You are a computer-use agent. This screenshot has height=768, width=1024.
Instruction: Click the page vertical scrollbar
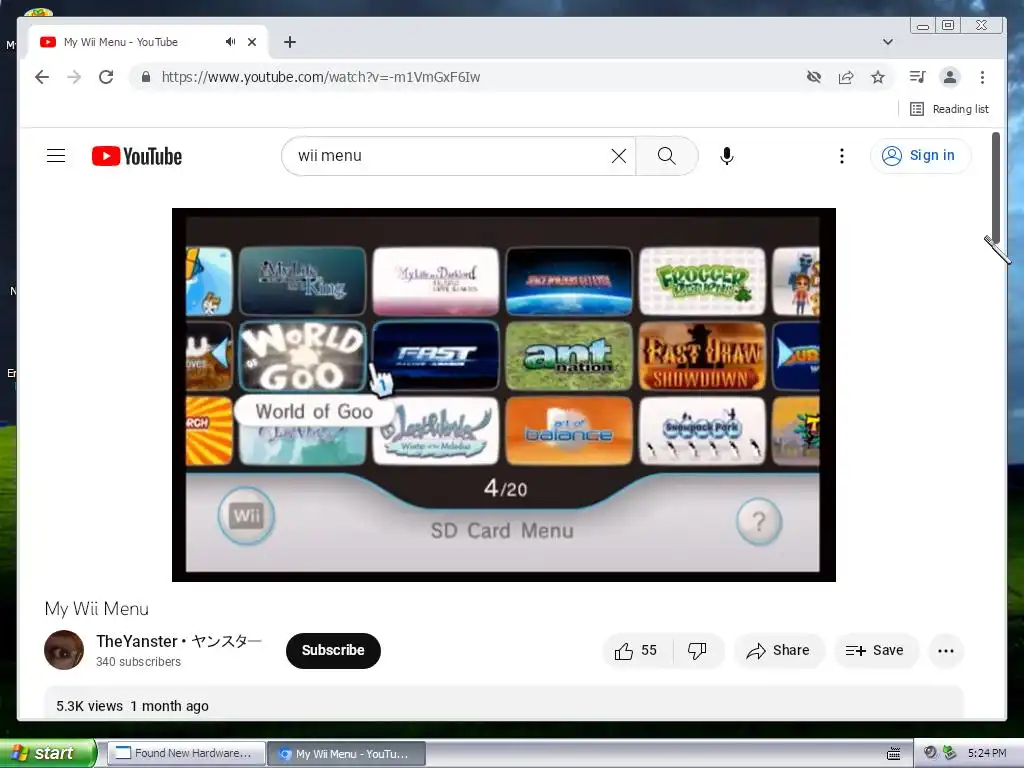tap(996, 188)
